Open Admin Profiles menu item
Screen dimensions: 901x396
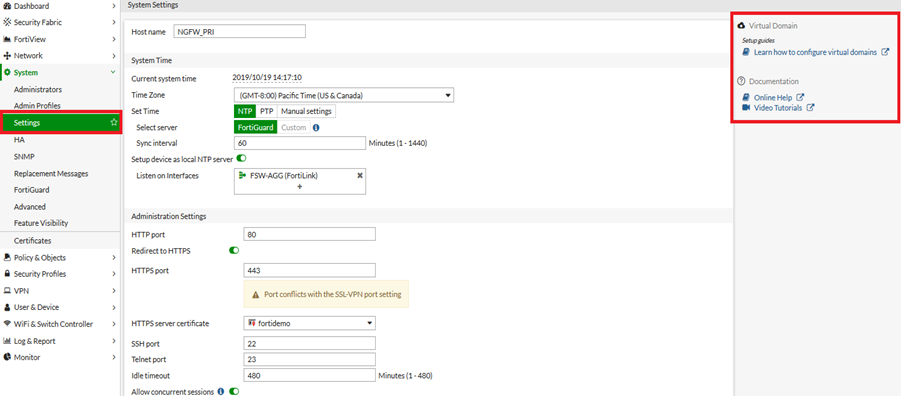pos(37,106)
